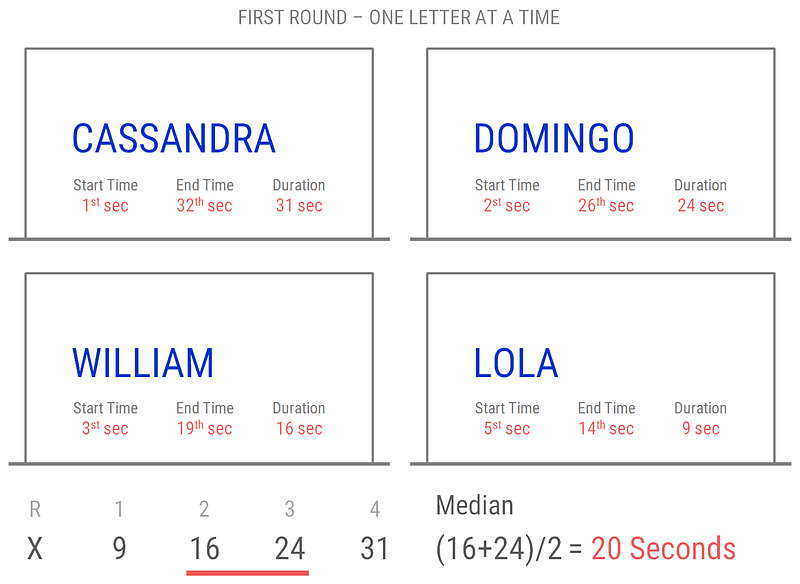Click Cassandra's End Time 32th sec
Viewport: 800px width, 584px height.
click(x=204, y=205)
